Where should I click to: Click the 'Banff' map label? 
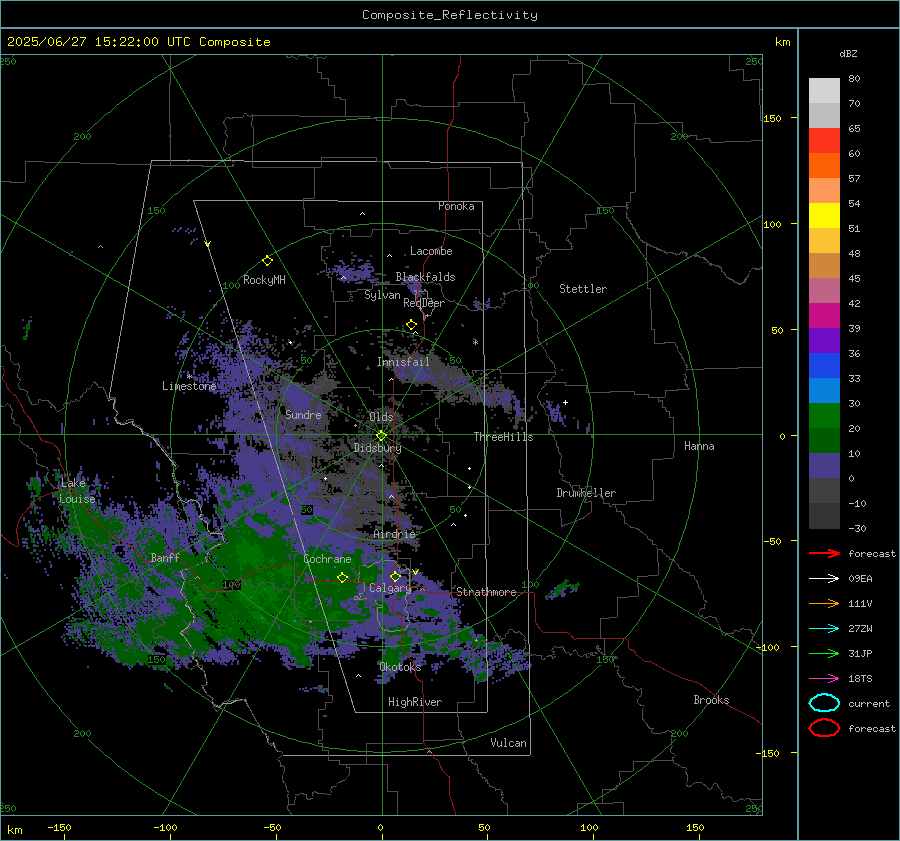coord(165,557)
